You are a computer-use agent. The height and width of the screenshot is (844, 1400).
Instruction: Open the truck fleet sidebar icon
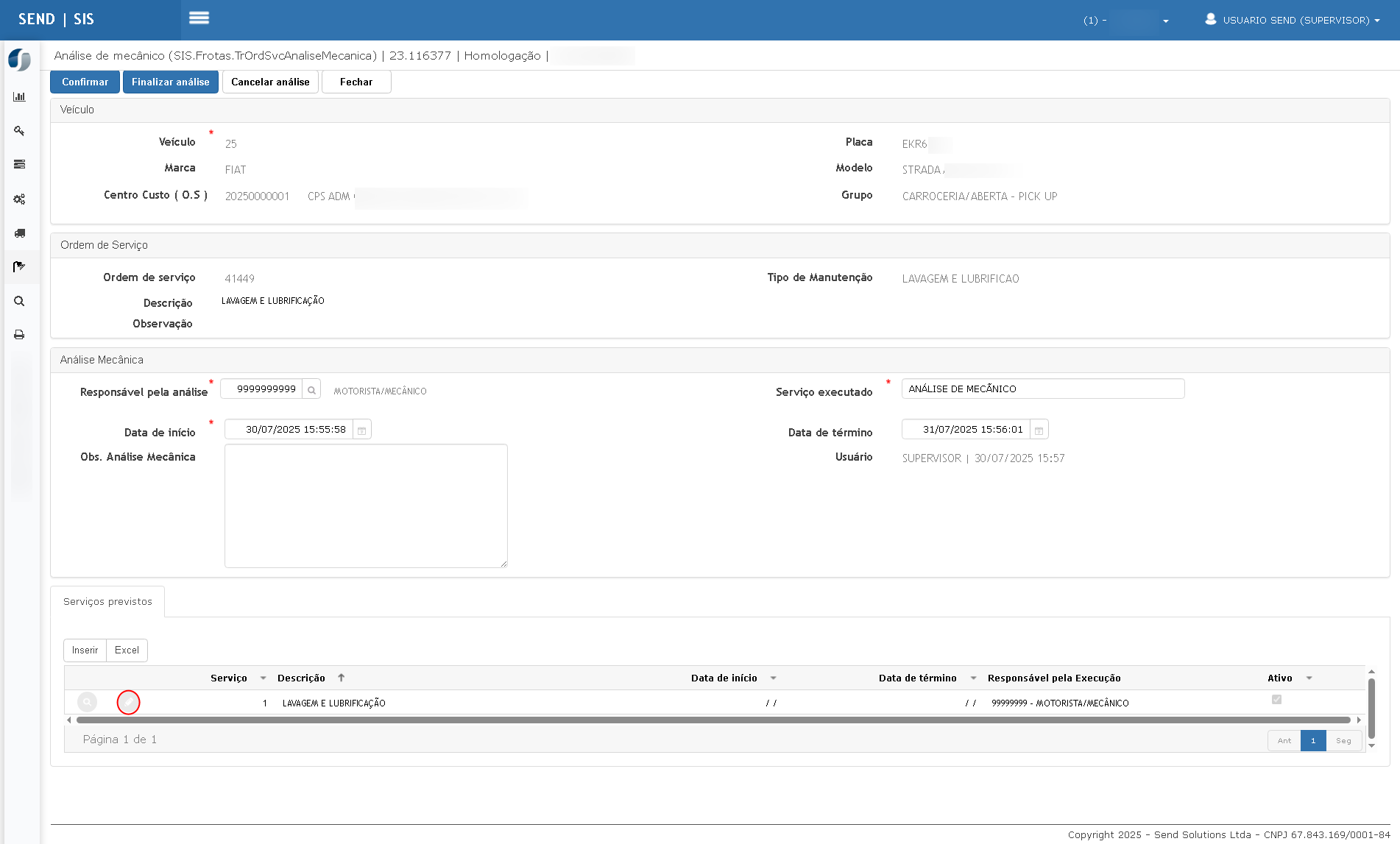(x=20, y=233)
